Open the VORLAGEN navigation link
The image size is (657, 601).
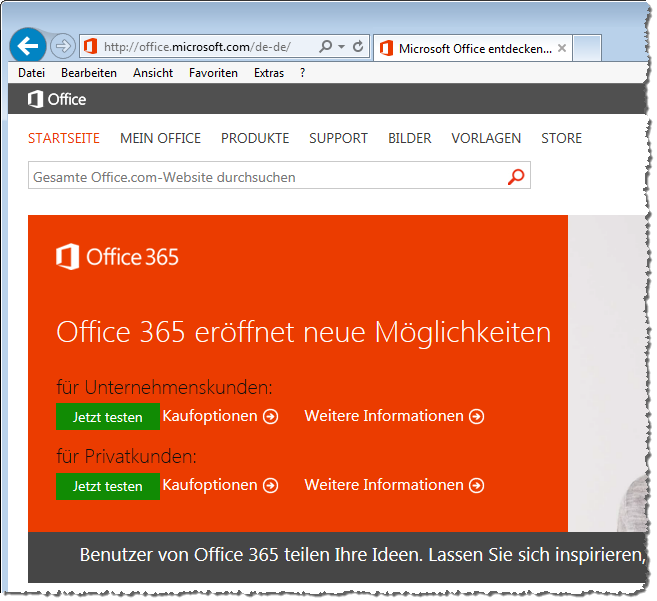click(486, 138)
